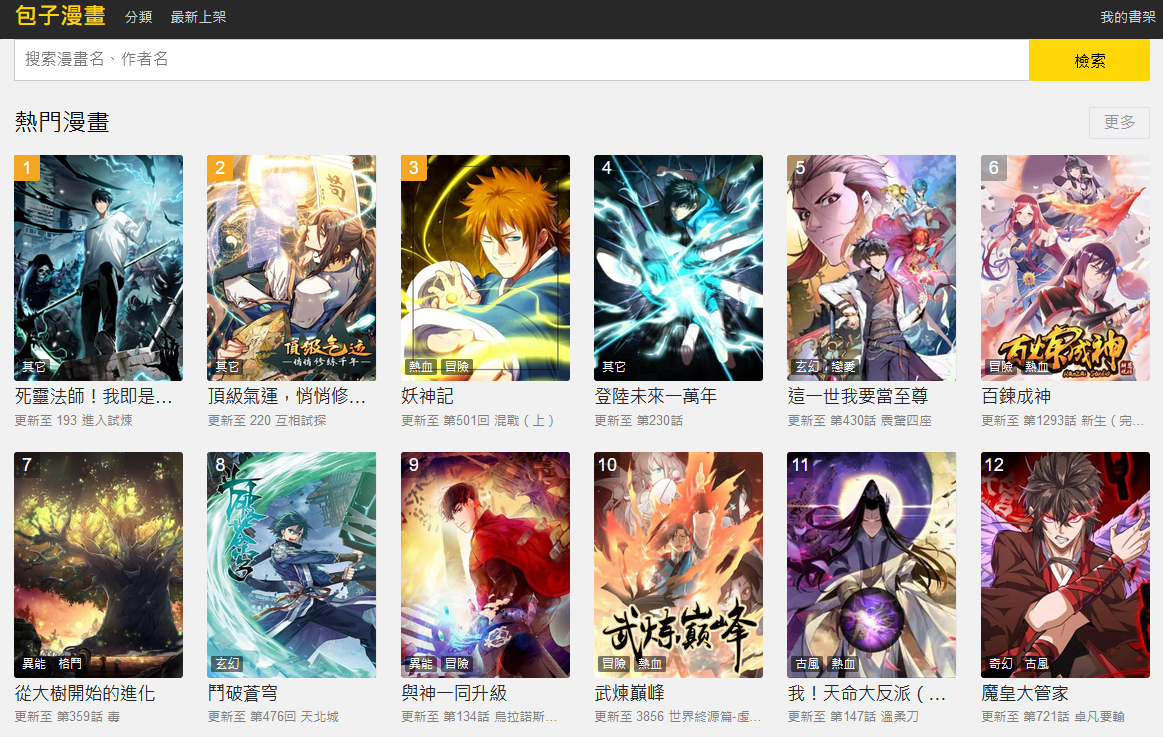Select 其它 tag on 頂級氣運 cover

pyautogui.click(x=227, y=366)
